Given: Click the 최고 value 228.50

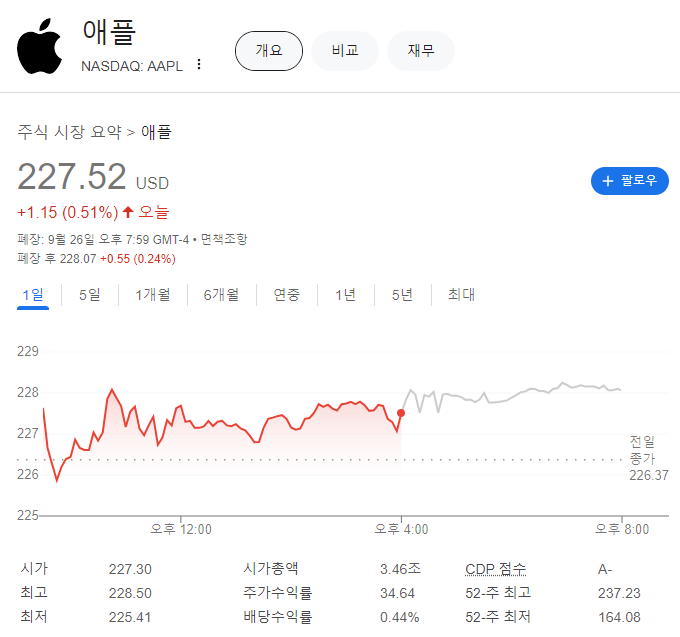Looking at the screenshot, I should (x=130, y=593).
